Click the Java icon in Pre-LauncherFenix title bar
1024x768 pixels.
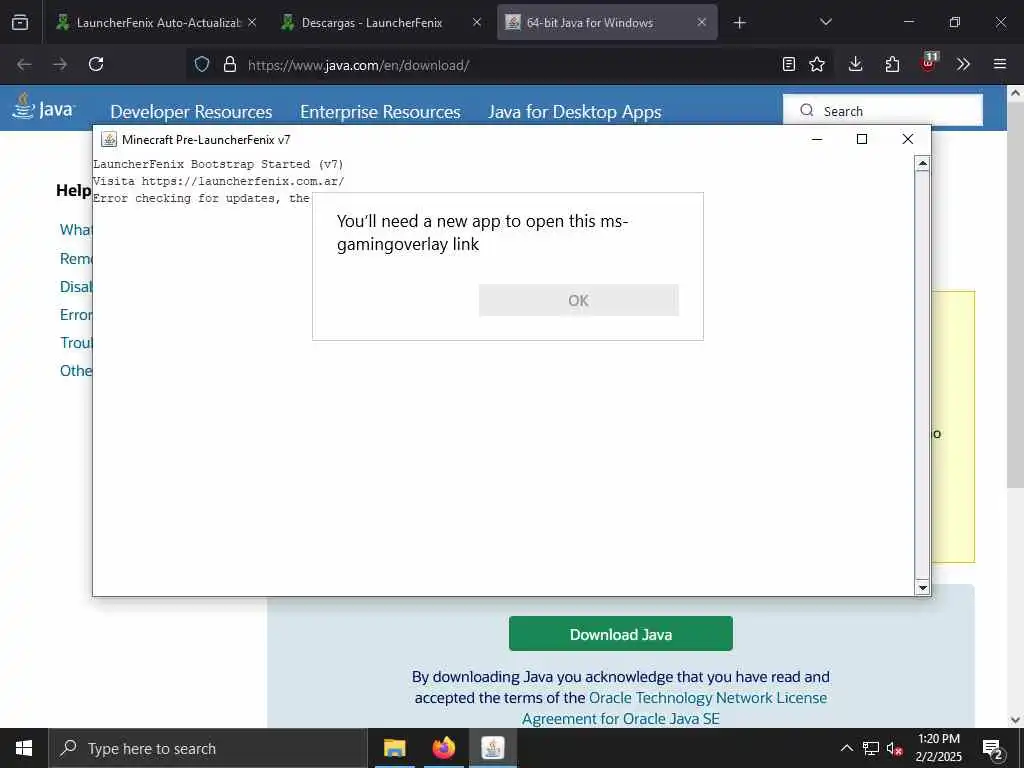(x=109, y=139)
